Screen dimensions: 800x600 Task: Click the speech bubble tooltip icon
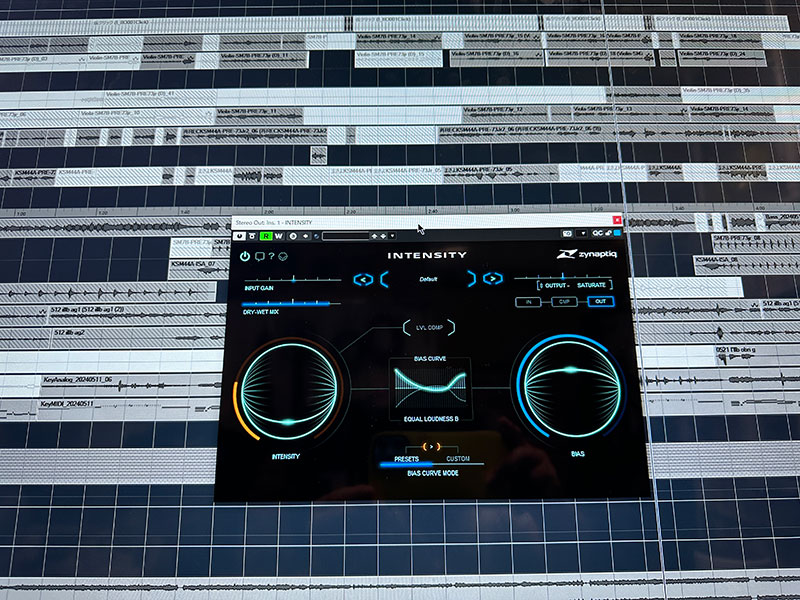260,256
